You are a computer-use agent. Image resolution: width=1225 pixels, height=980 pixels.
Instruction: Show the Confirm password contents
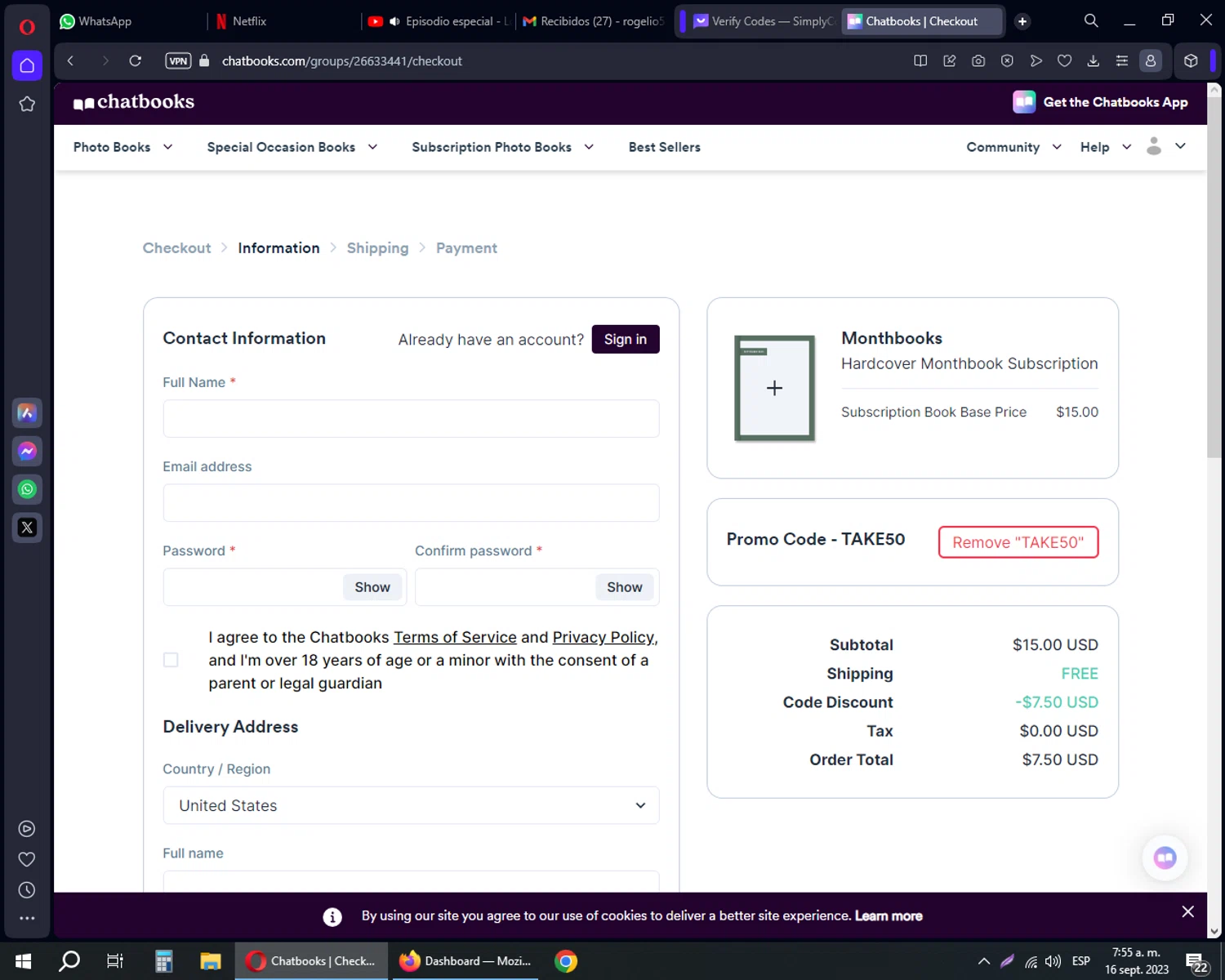[x=625, y=586]
